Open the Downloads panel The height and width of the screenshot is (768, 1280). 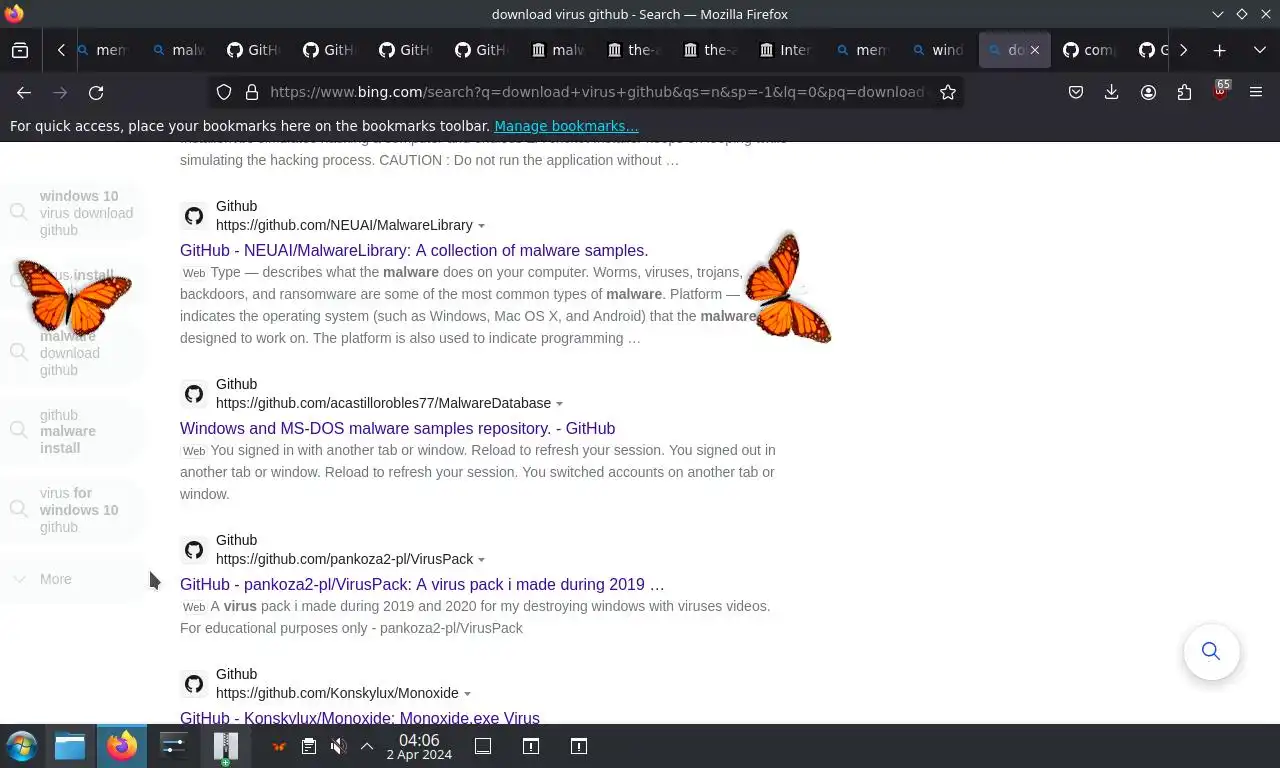coord(1111,92)
